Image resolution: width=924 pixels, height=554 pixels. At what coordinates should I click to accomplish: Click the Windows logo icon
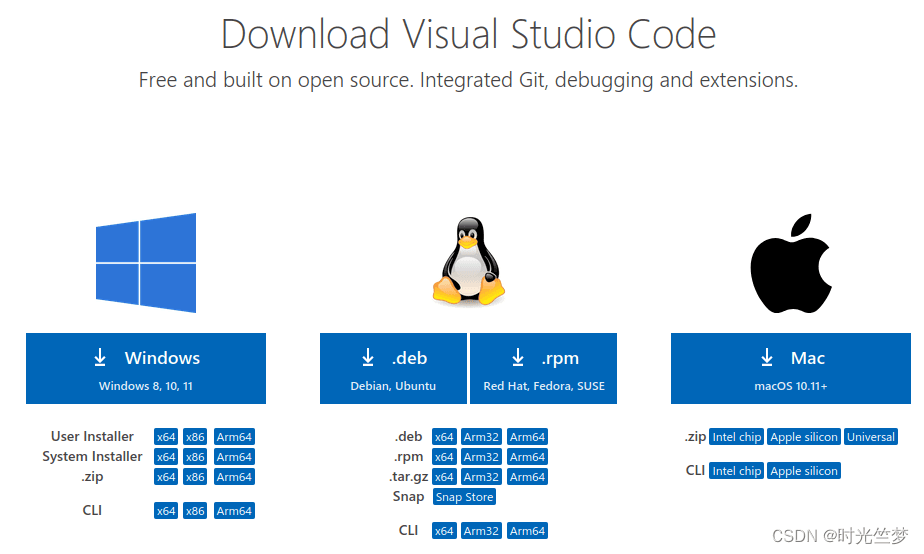point(146,263)
